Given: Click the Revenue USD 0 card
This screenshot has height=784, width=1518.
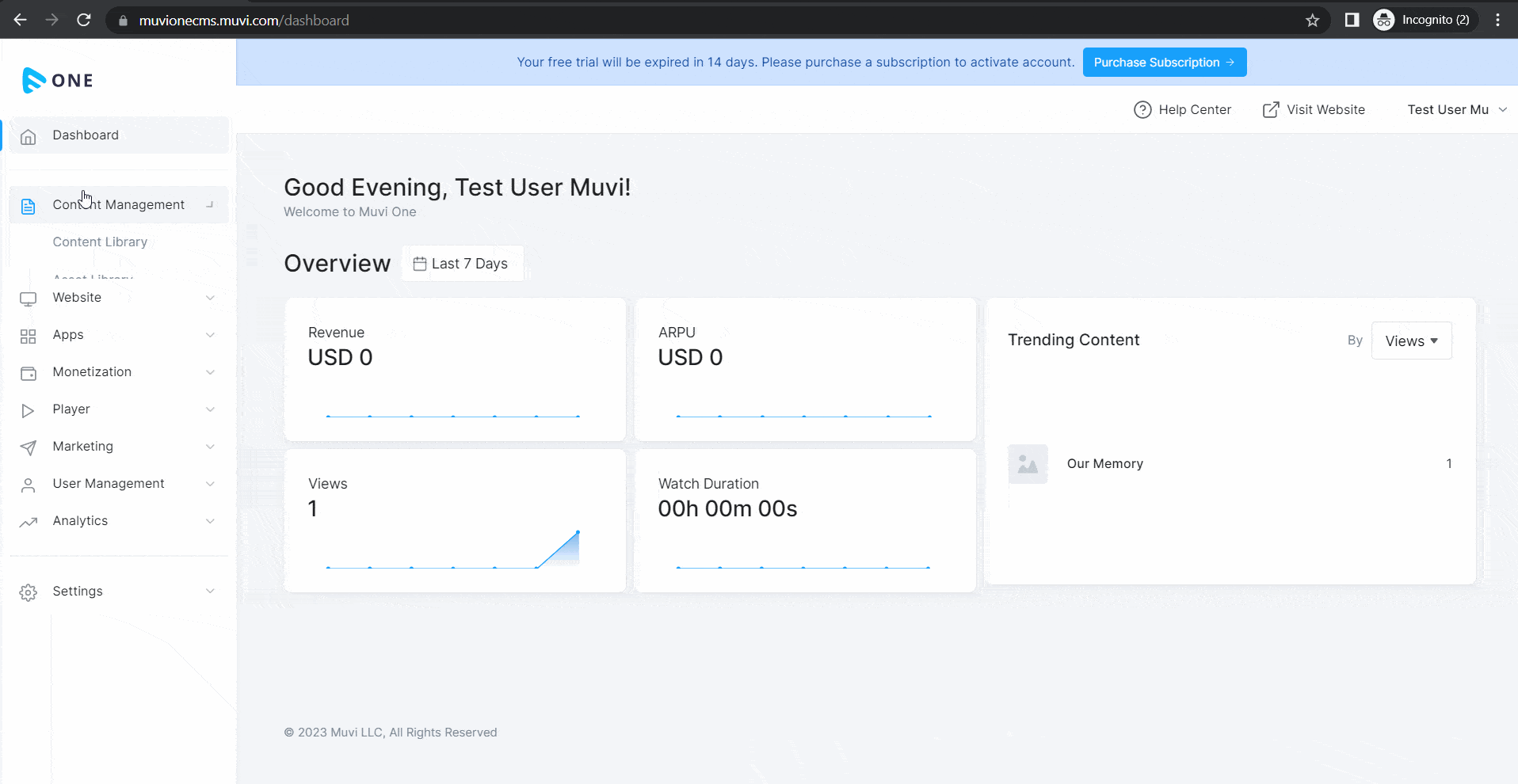Looking at the screenshot, I should pyautogui.click(x=455, y=369).
